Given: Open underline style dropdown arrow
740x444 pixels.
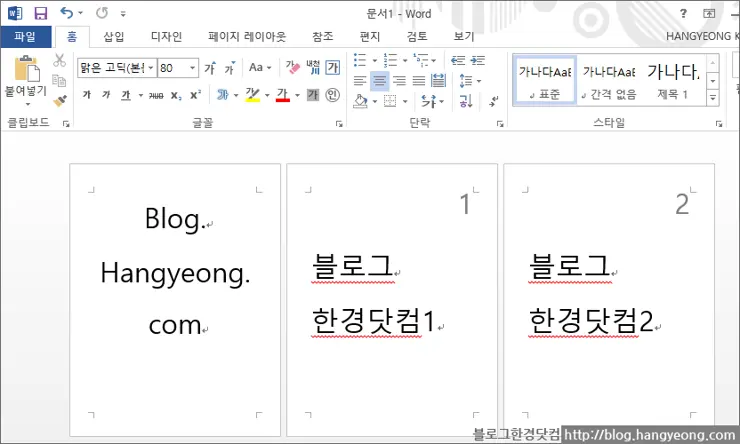Looking at the screenshot, I should coord(141,95).
